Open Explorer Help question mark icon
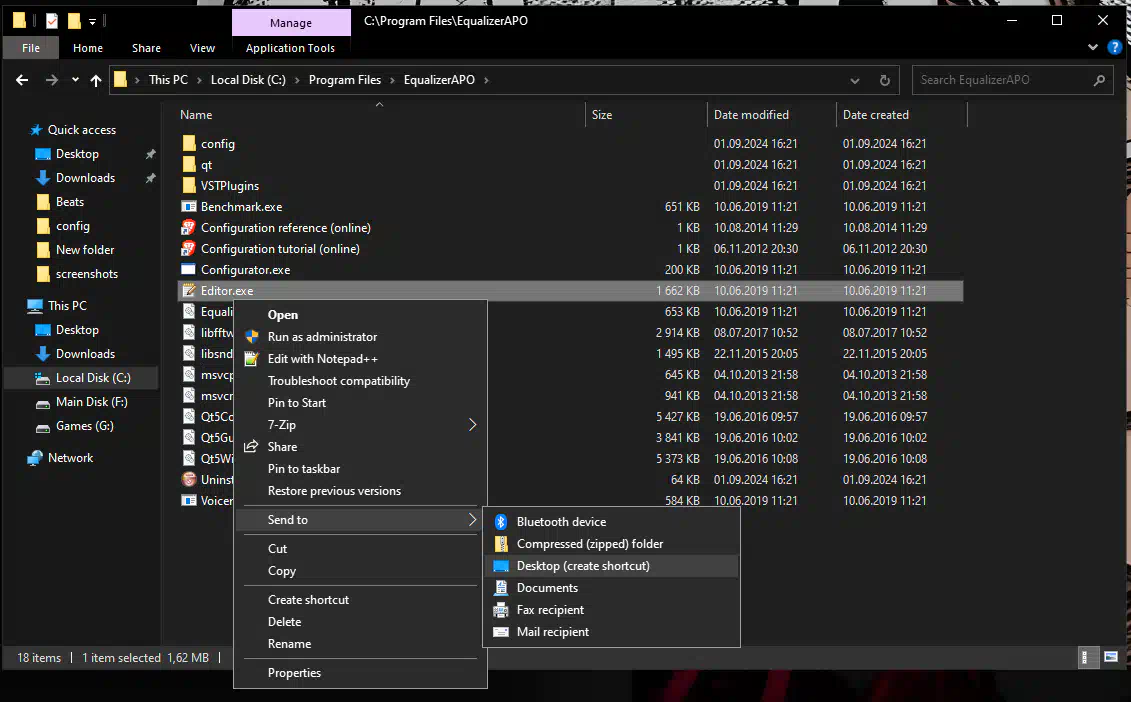The height and width of the screenshot is (702, 1131). [1114, 48]
